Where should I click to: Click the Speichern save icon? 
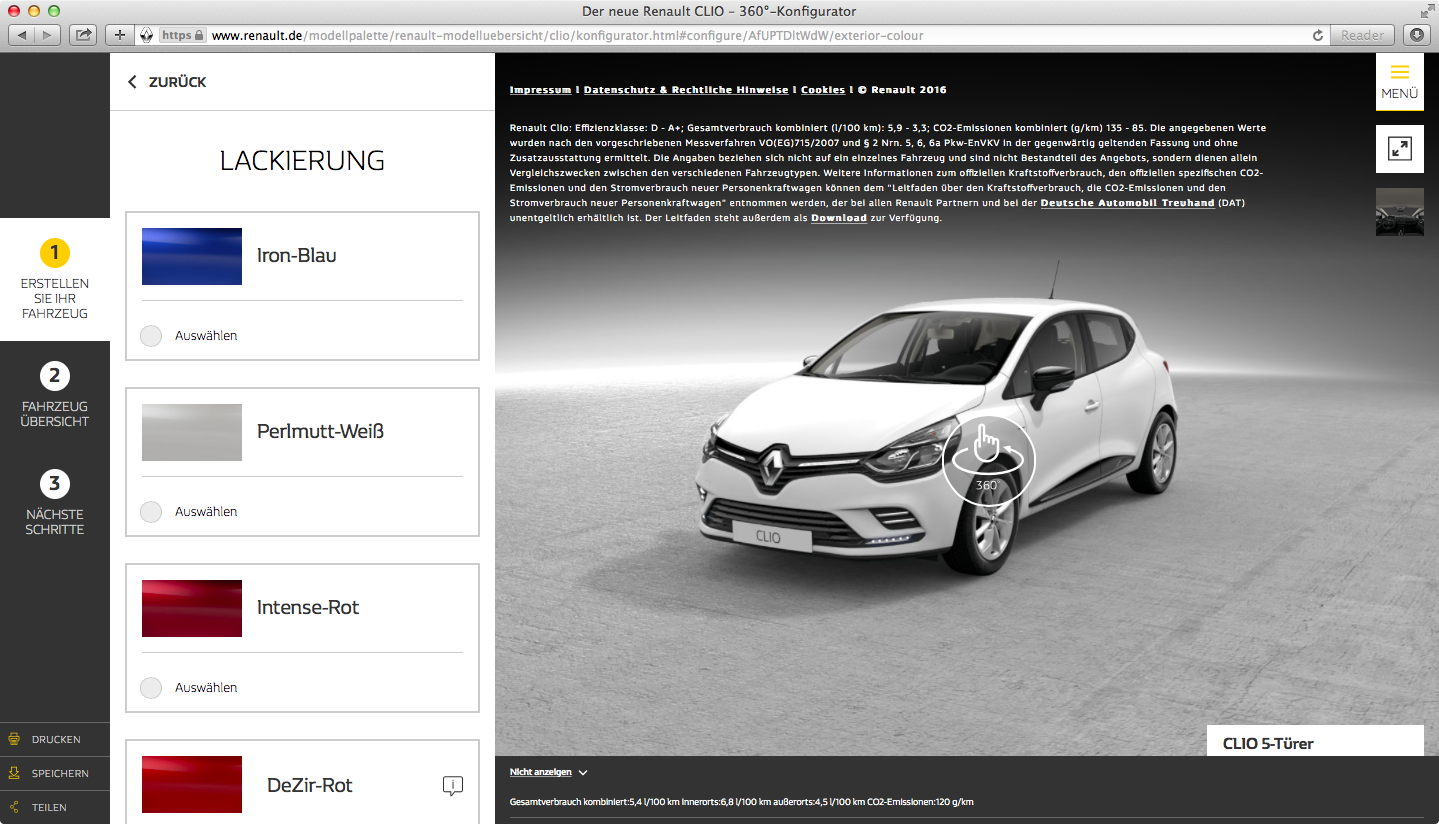coord(14,773)
